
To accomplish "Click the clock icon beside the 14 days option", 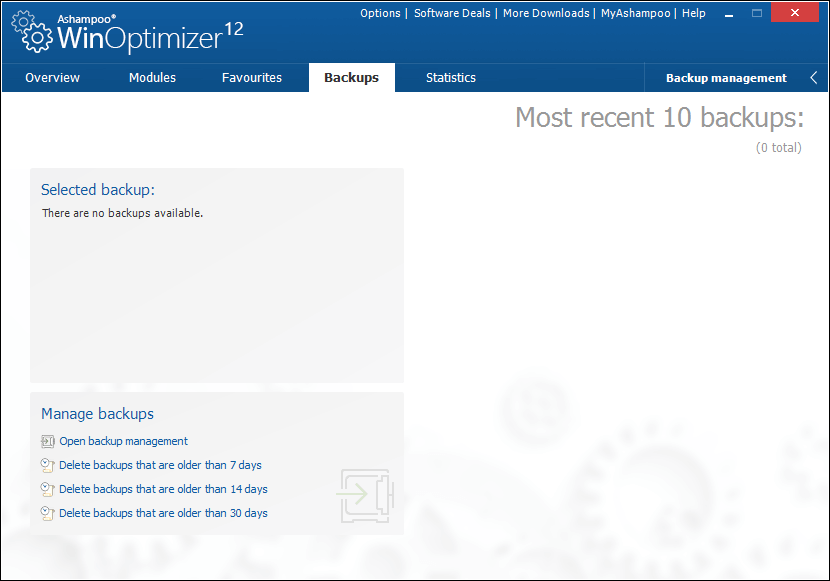I will coord(48,489).
